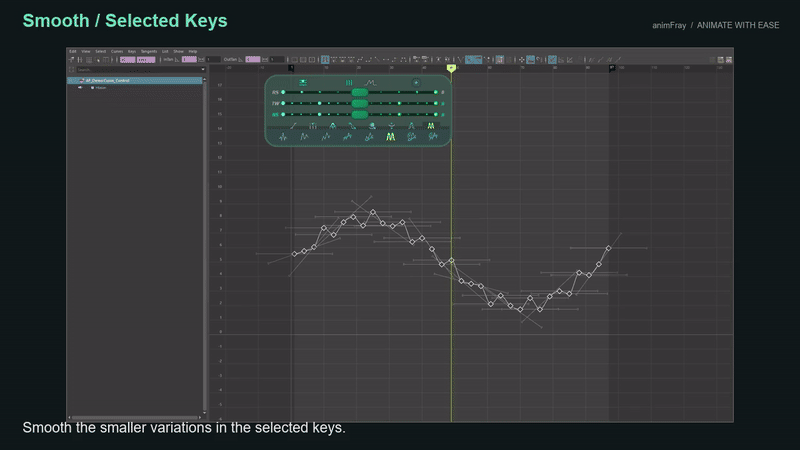Image resolution: width=800 pixels, height=450 pixels.
Task: Click the TW slider handle
Action: pos(360,104)
